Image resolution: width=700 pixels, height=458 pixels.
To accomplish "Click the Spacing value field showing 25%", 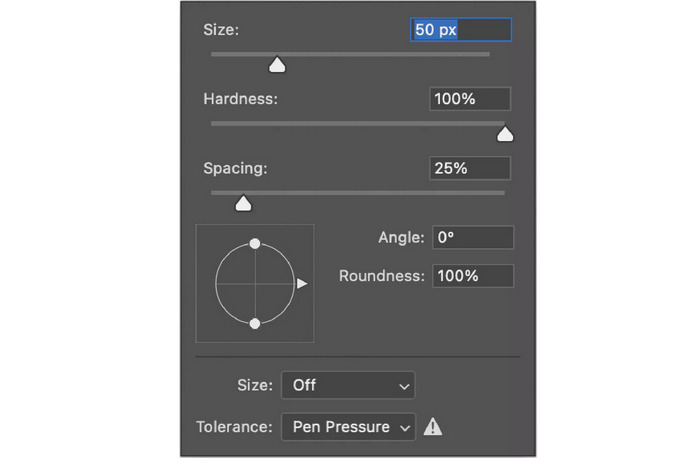I will coord(470,168).
